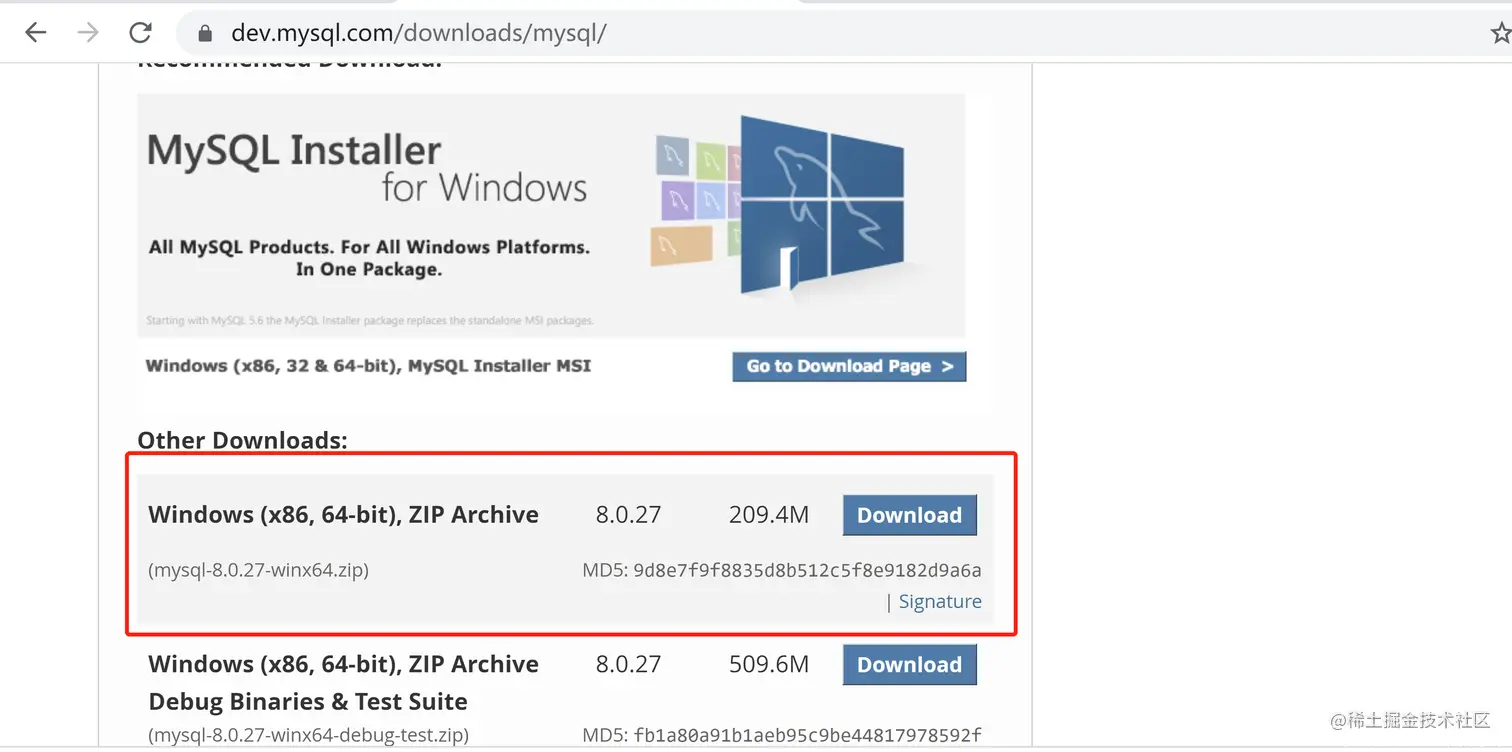The image size is (1512, 752).
Task: Download the 209.4M ZIP Archive
Action: pos(909,515)
